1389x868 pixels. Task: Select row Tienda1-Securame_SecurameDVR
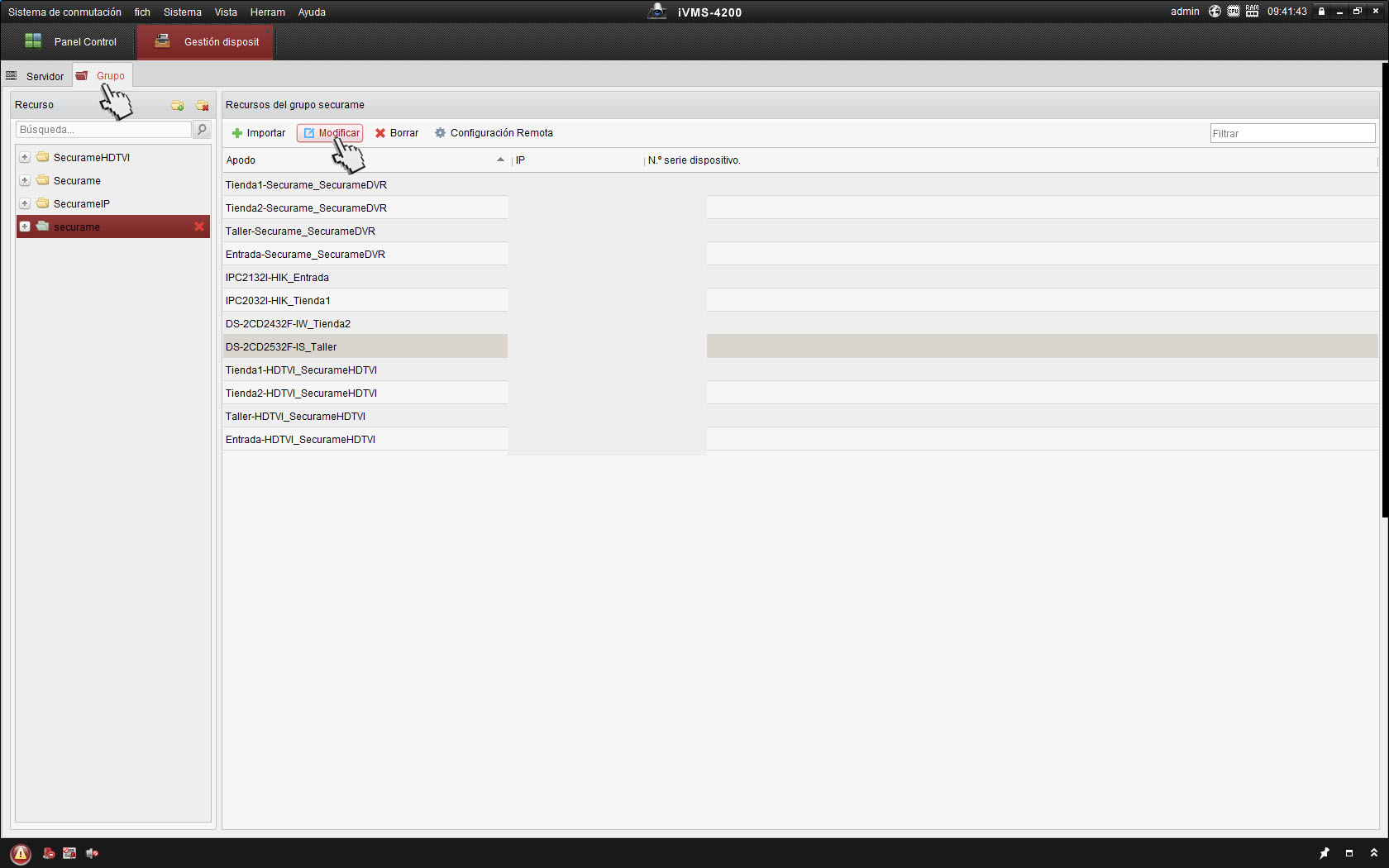(x=800, y=184)
